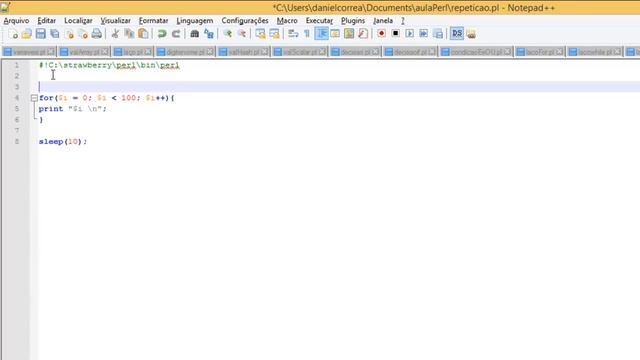Open the Arquivo menu
The height and width of the screenshot is (360, 640).
(16, 20)
